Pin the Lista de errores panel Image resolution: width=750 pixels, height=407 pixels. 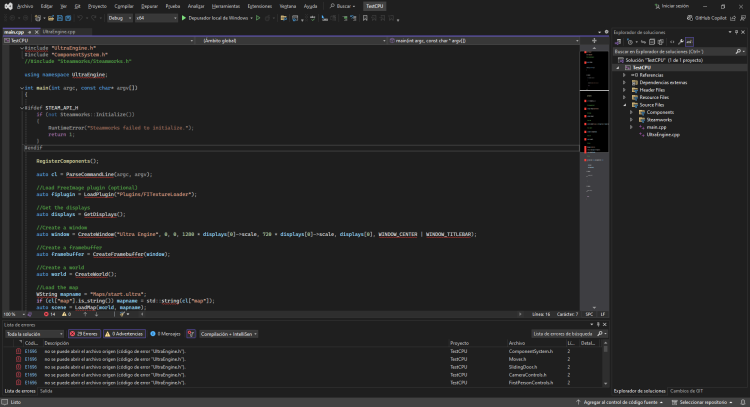pyautogui.click(x=598, y=324)
